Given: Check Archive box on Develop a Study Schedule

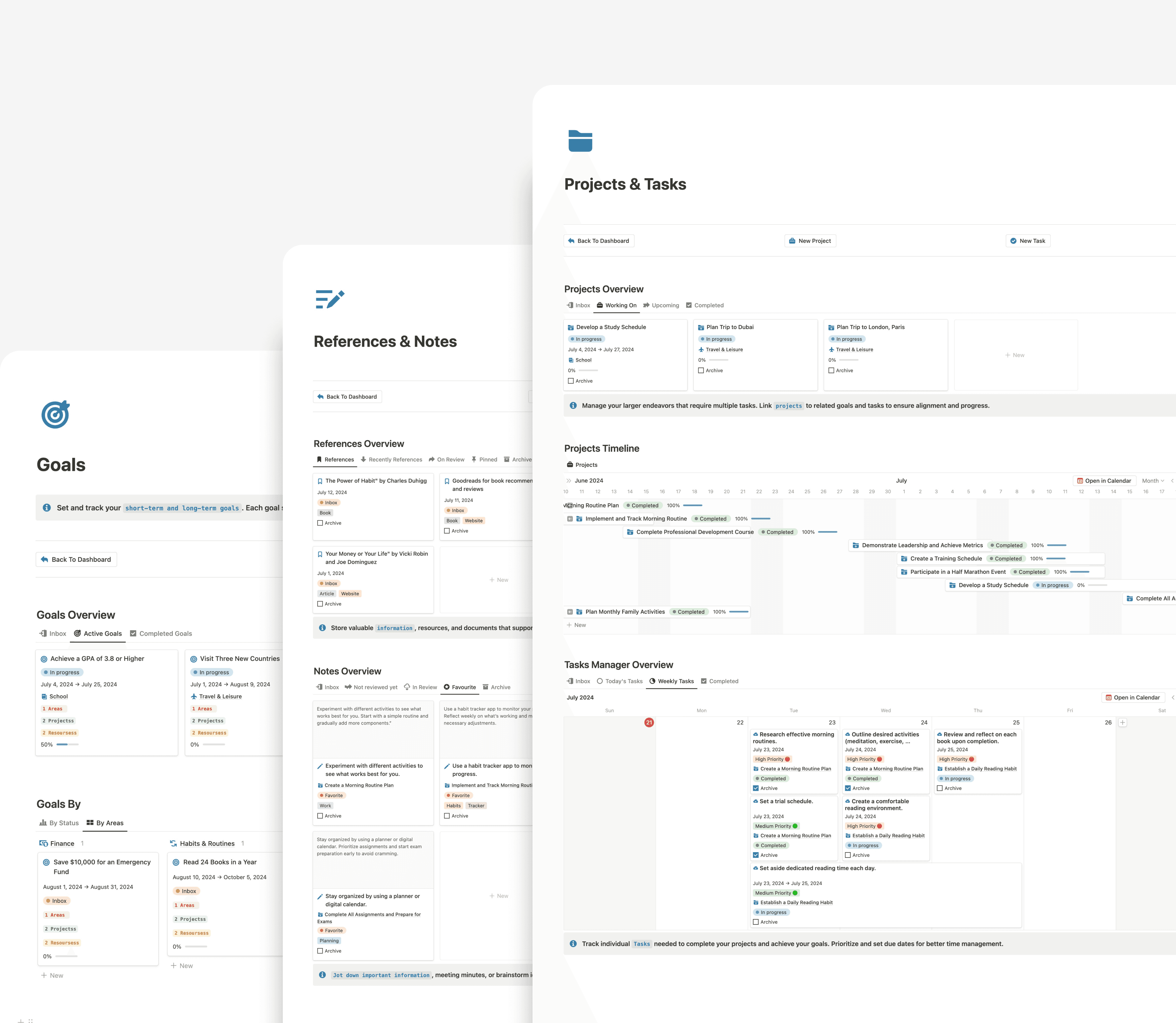Looking at the screenshot, I should pos(571,381).
